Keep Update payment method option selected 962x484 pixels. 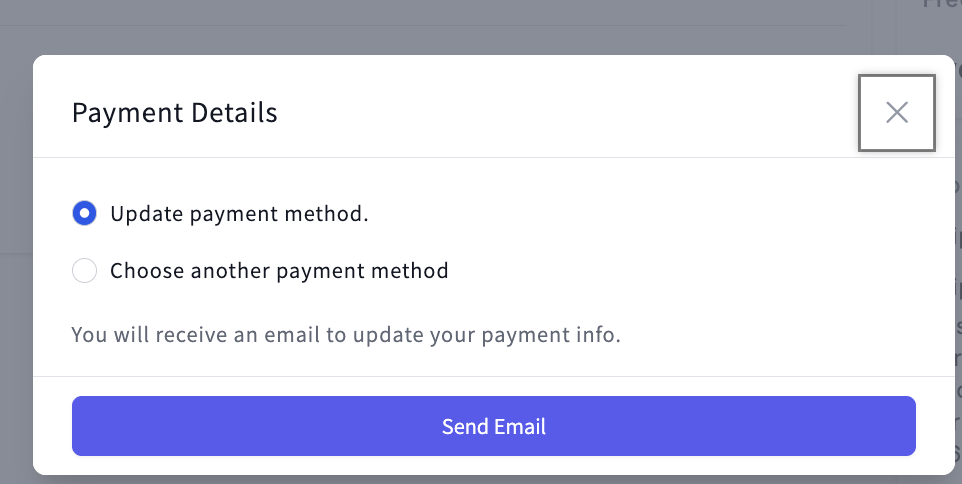point(85,213)
